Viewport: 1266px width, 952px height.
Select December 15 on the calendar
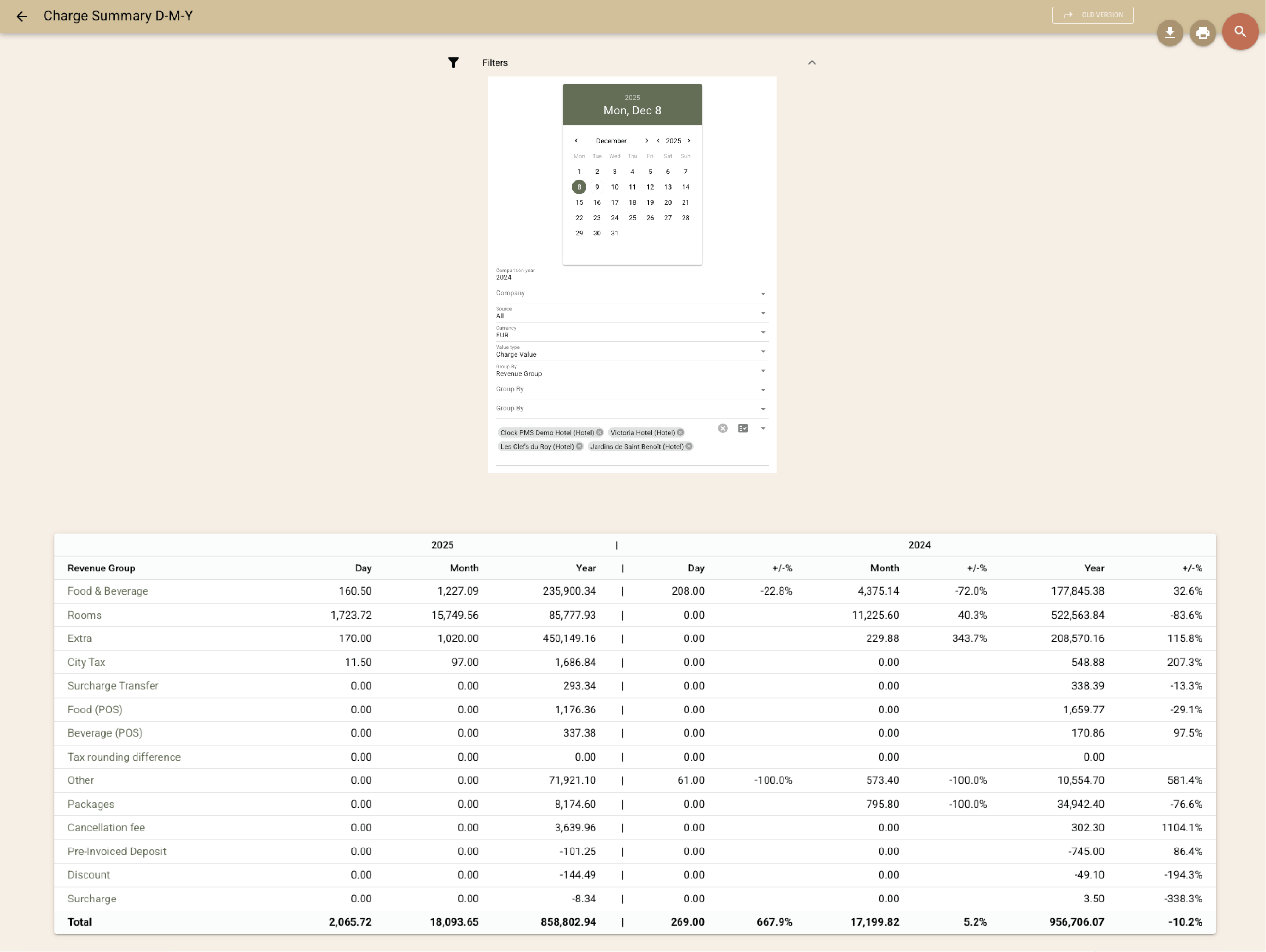coord(579,202)
